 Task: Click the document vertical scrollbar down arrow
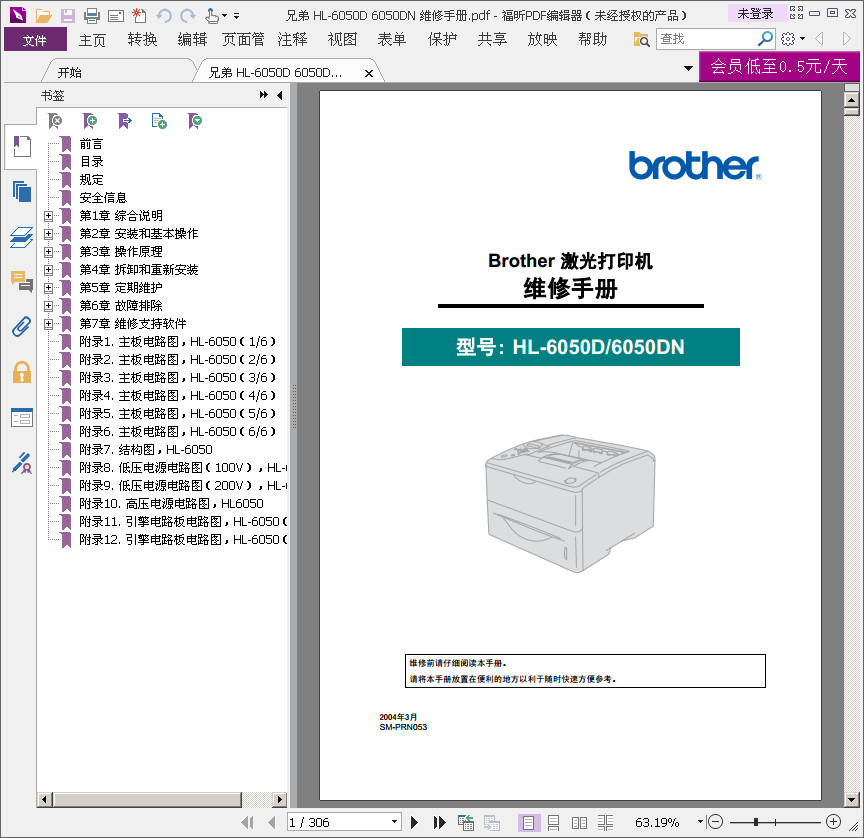tap(851, 799)
